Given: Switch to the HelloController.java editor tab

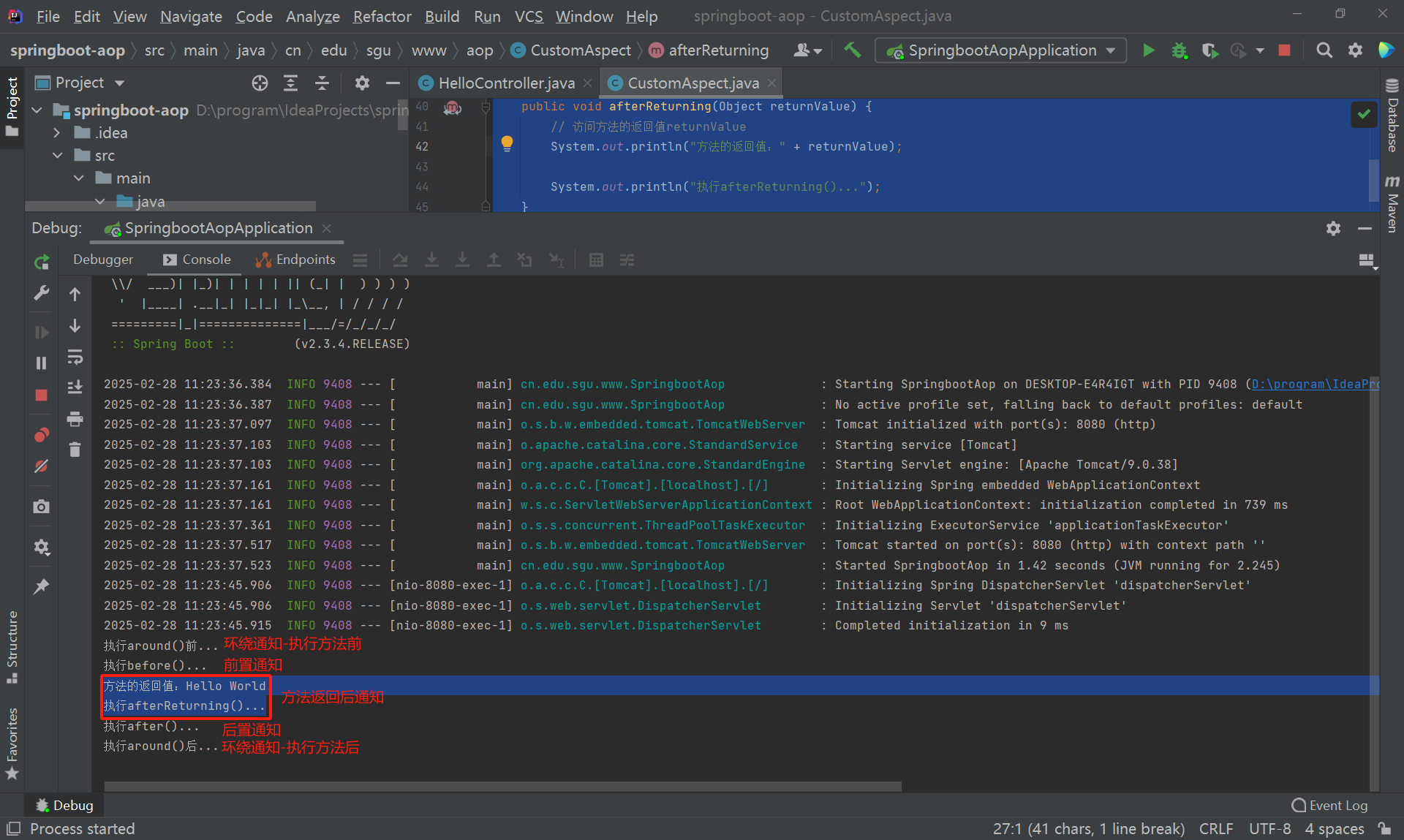Looking at the screenshot, I should [506, 83].
